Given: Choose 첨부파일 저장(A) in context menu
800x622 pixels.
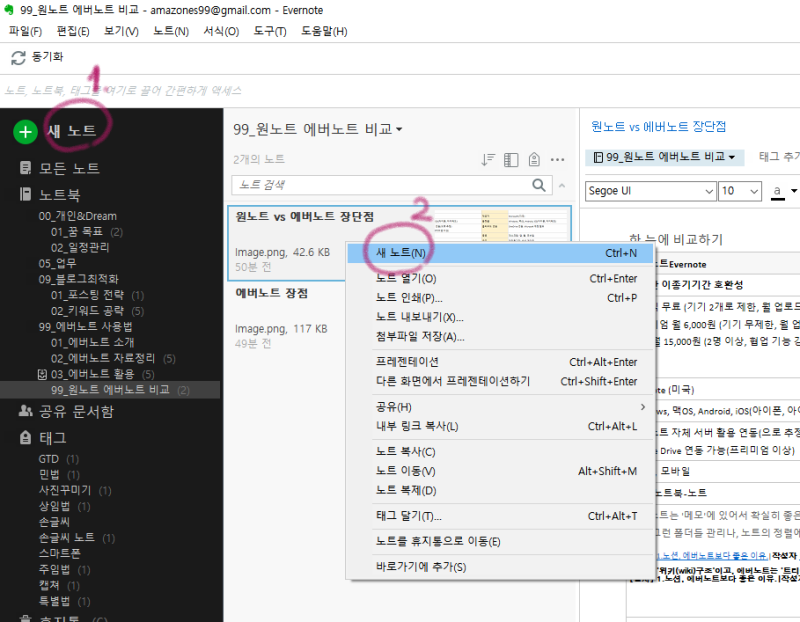Looking at the screenshot, I should pyautogui.click(x=500, y=337).
